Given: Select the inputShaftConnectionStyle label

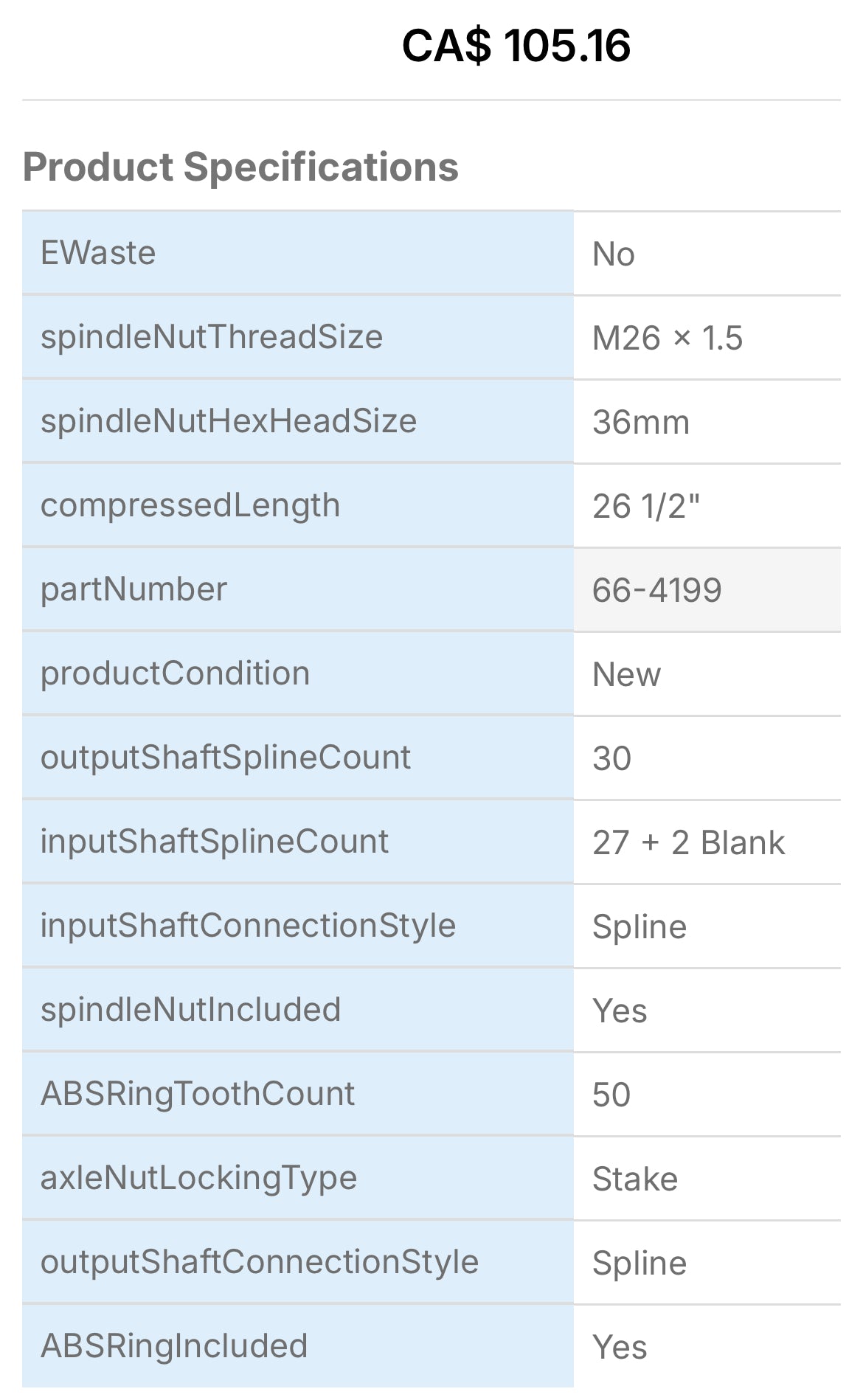Looking at the screenshot, I should (x=248, y=926).
